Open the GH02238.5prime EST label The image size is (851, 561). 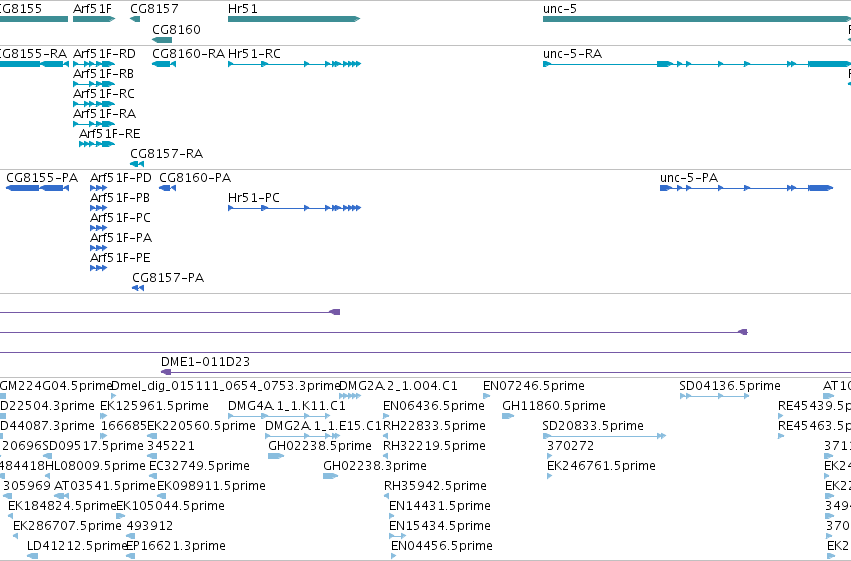[320, 446]
